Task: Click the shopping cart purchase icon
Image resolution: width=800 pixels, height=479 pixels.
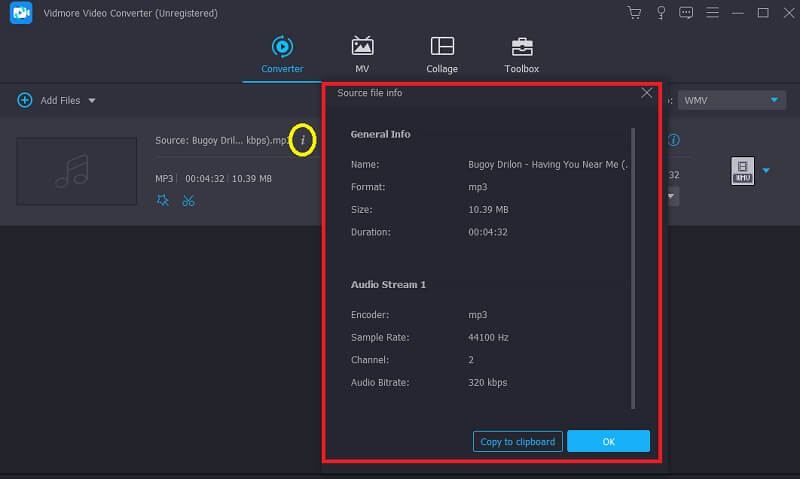Action: click(x=634, y=13)
